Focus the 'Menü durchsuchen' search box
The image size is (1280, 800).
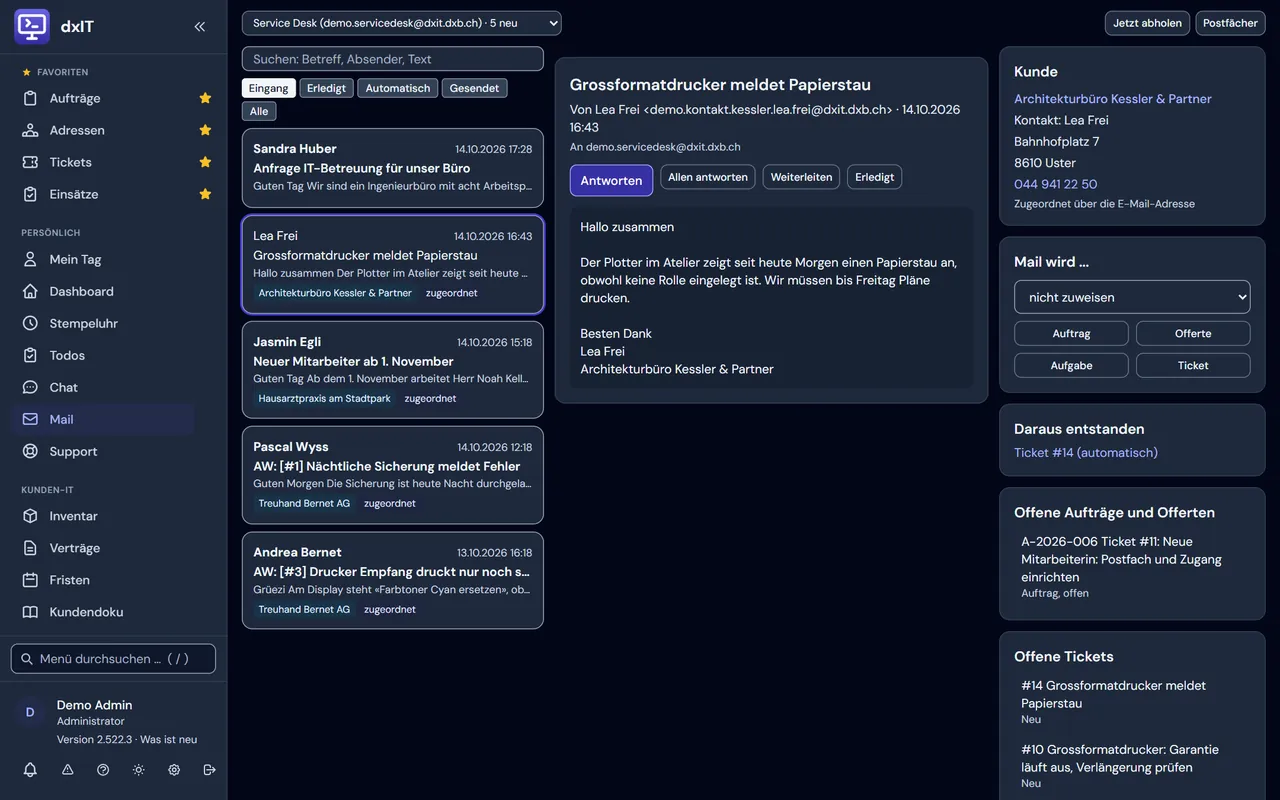pyautogui.click(x=113, y=659)
